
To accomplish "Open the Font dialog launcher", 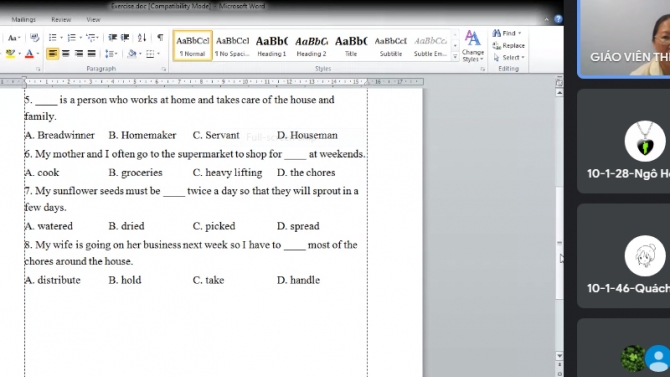I will (38, 69).
